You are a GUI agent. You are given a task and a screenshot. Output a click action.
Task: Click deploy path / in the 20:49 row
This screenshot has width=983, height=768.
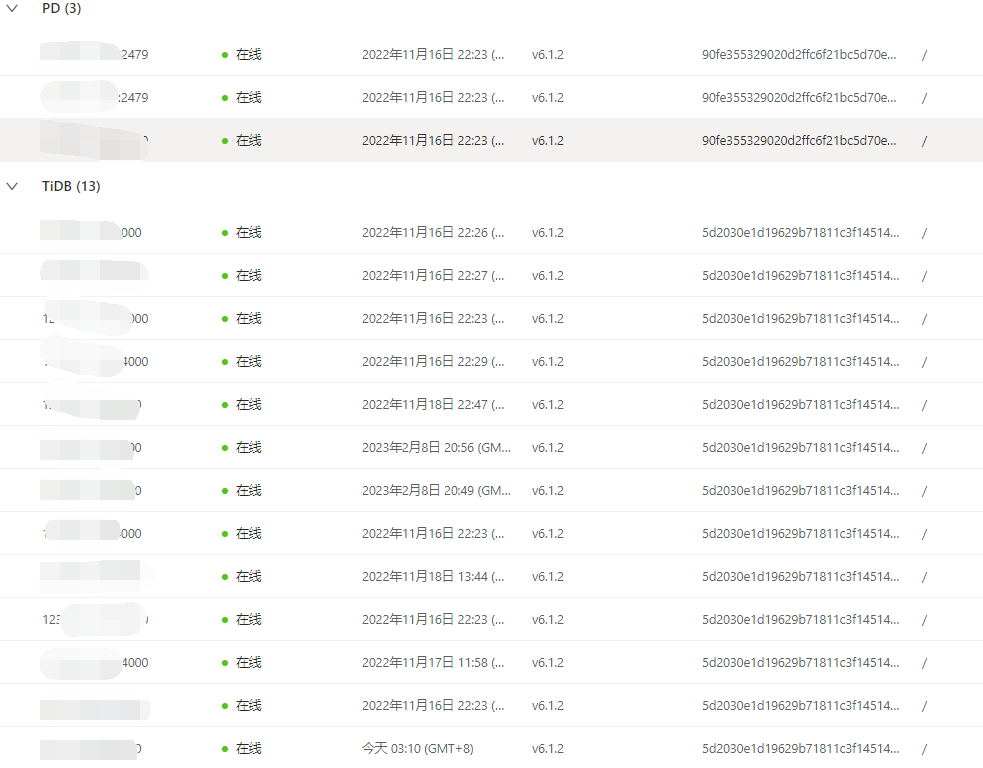point(925,492)
